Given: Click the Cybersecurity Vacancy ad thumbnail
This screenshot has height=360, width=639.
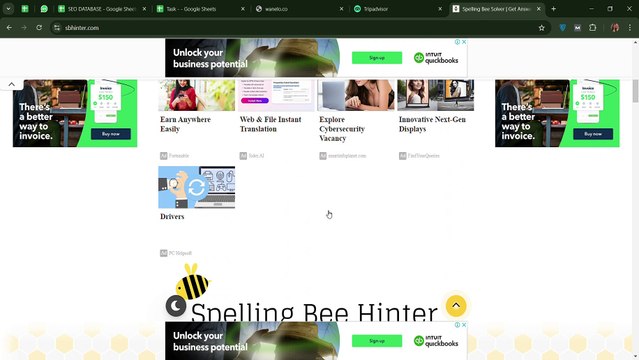Looking at the screenshot, I should (356, 95).
